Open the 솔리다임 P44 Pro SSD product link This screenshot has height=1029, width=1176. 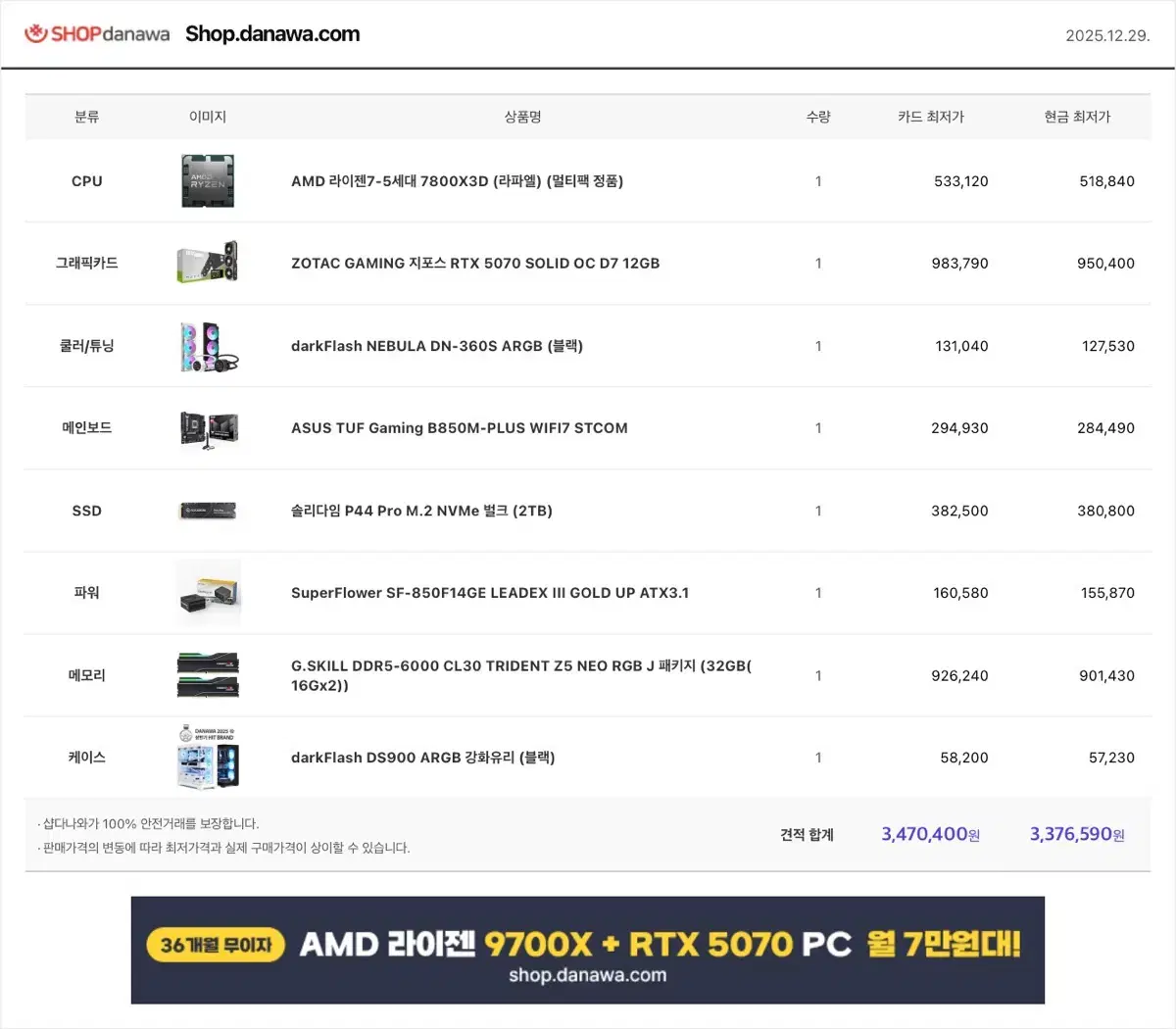point(421,511)
